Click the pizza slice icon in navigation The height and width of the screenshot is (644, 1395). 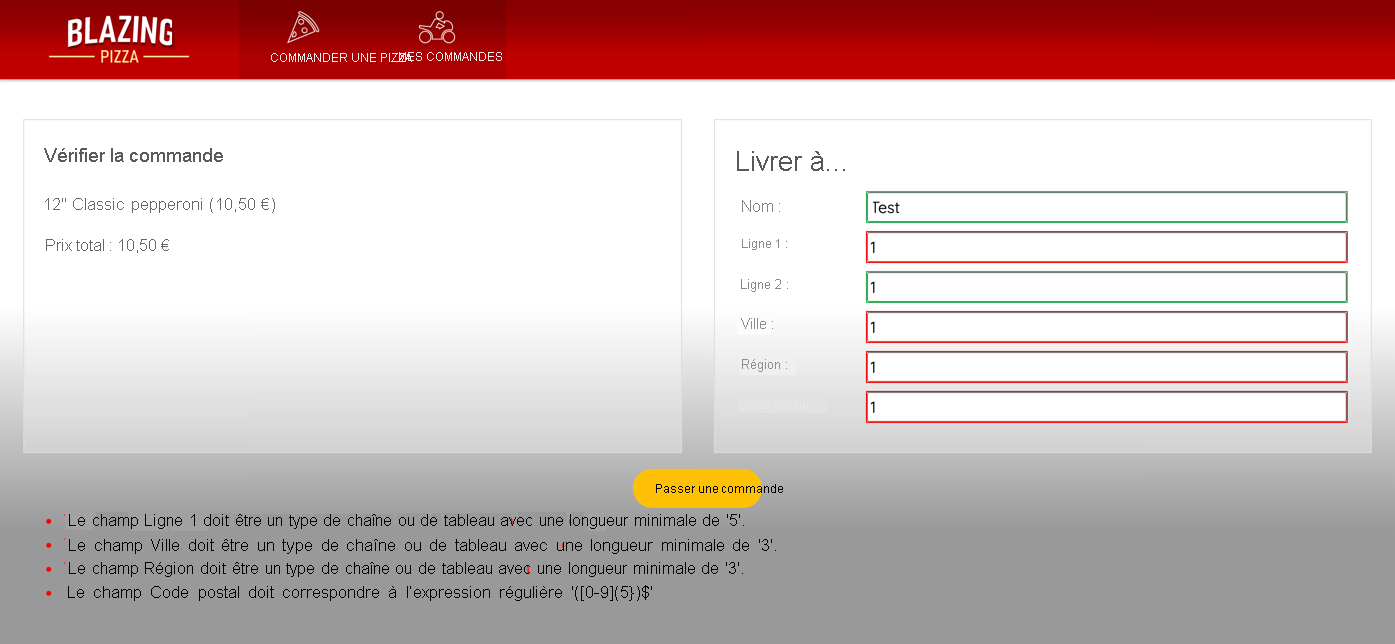(301, 27)
